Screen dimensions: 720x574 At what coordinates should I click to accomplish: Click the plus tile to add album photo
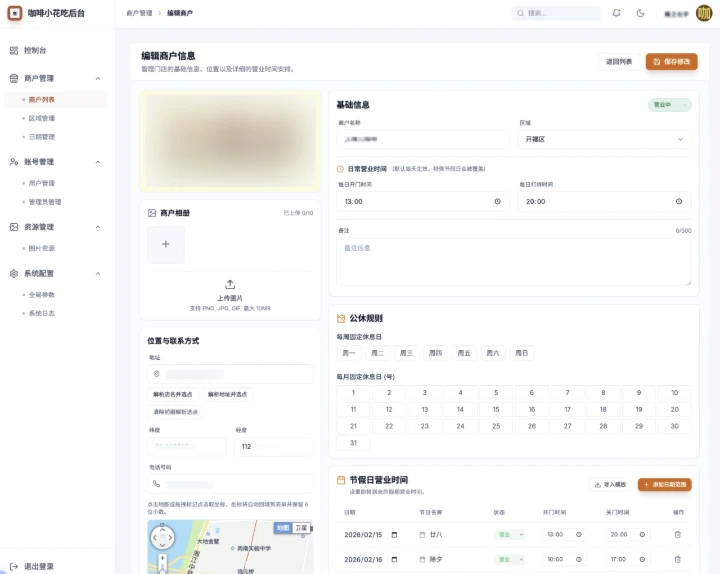click(166, 244)
